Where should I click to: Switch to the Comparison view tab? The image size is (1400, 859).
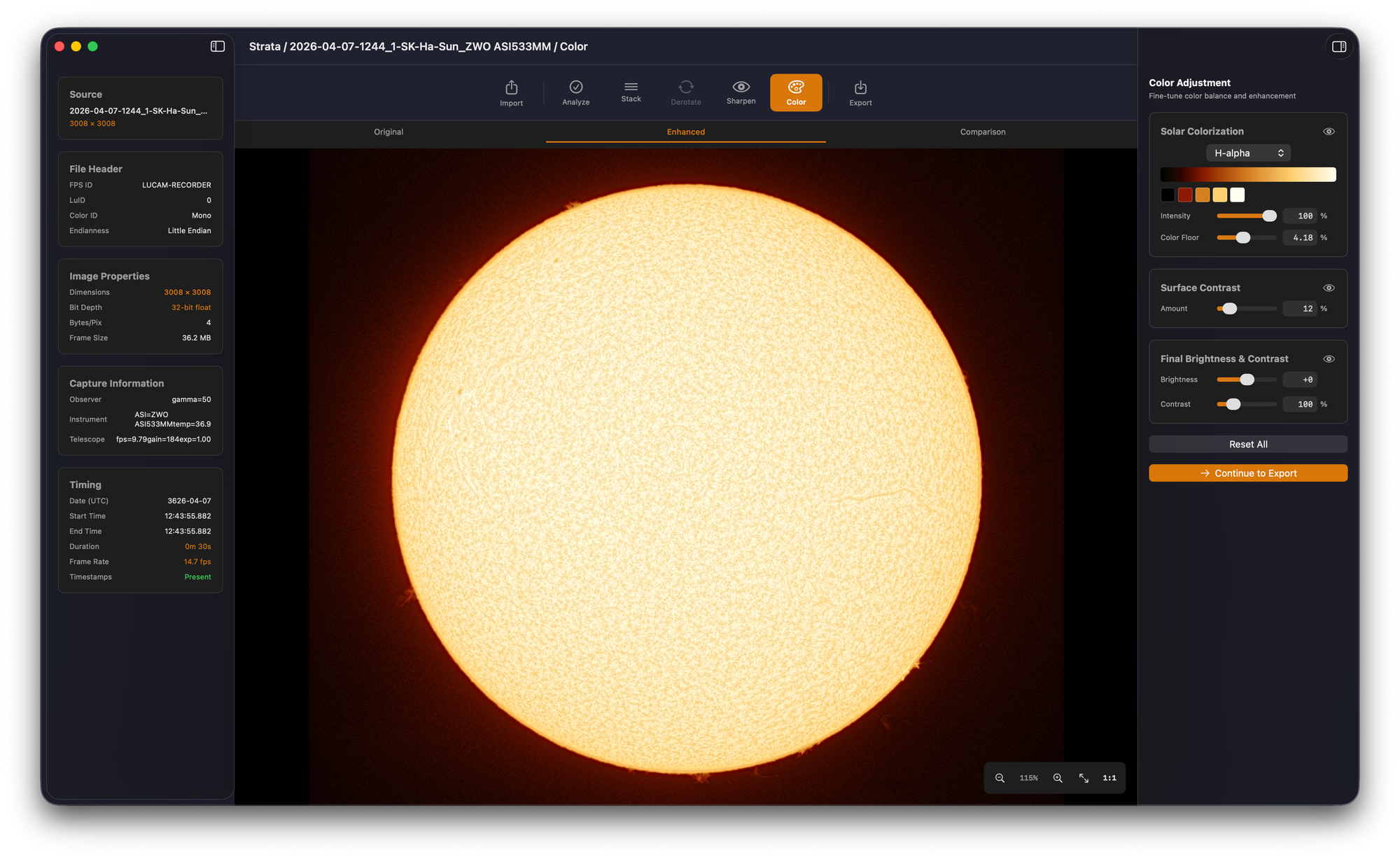(x=982, y=132)
